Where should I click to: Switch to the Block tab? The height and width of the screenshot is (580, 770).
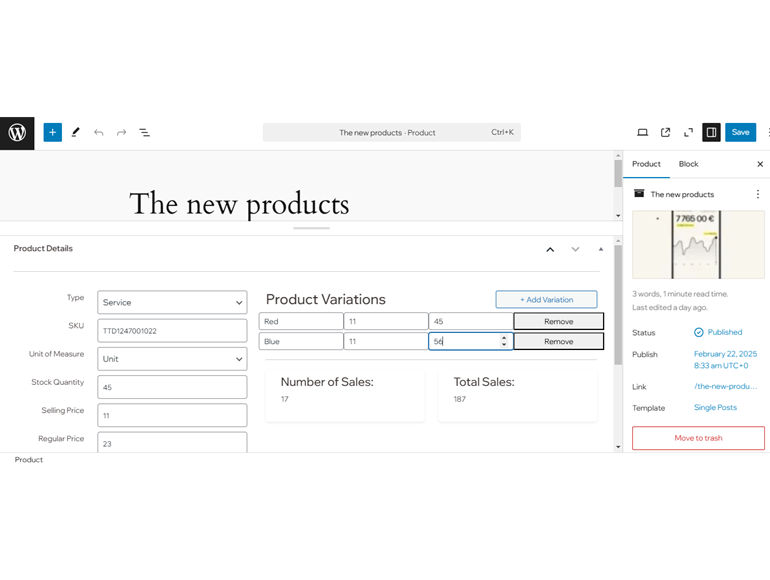click(688, 164)
